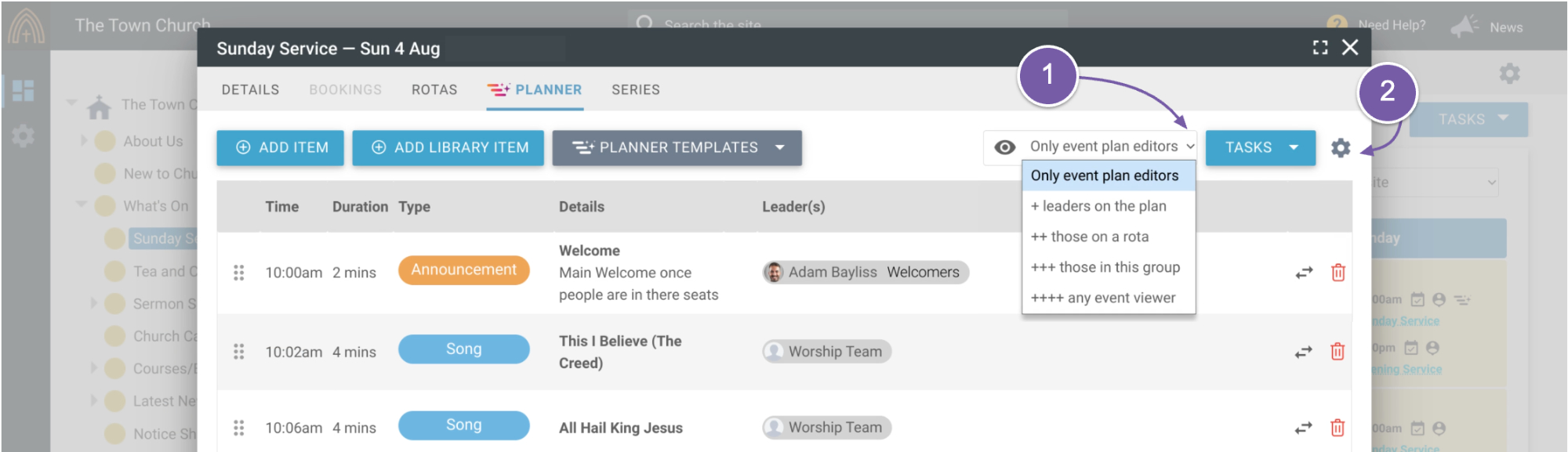The image size is (1568, 452).
Task: Click Song badge for All Hail King Jesus
Action: pyautogui.click(x=464, y=425)
